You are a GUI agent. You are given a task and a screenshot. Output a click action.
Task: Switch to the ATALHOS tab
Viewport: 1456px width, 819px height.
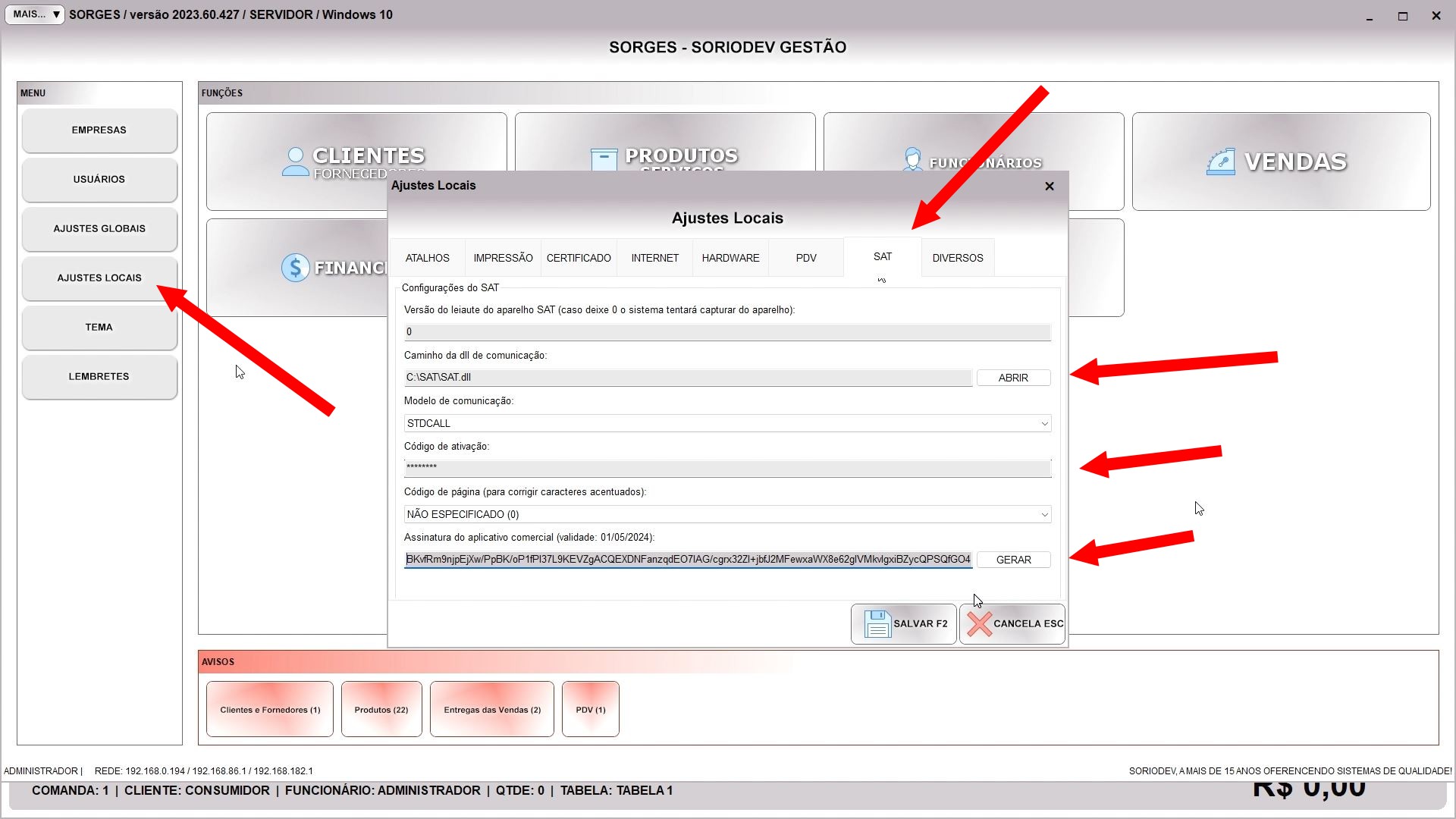tap(428, 258)
